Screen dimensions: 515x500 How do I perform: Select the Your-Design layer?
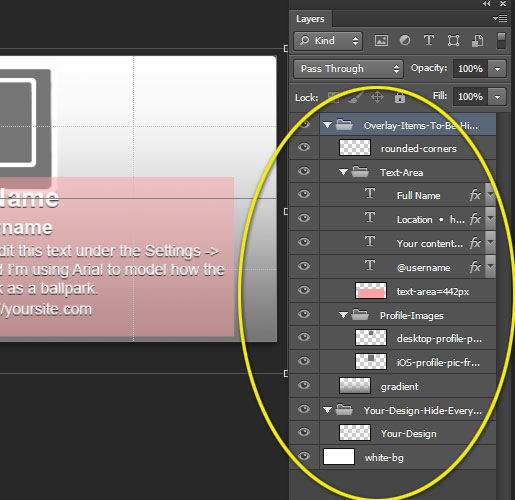408,433
